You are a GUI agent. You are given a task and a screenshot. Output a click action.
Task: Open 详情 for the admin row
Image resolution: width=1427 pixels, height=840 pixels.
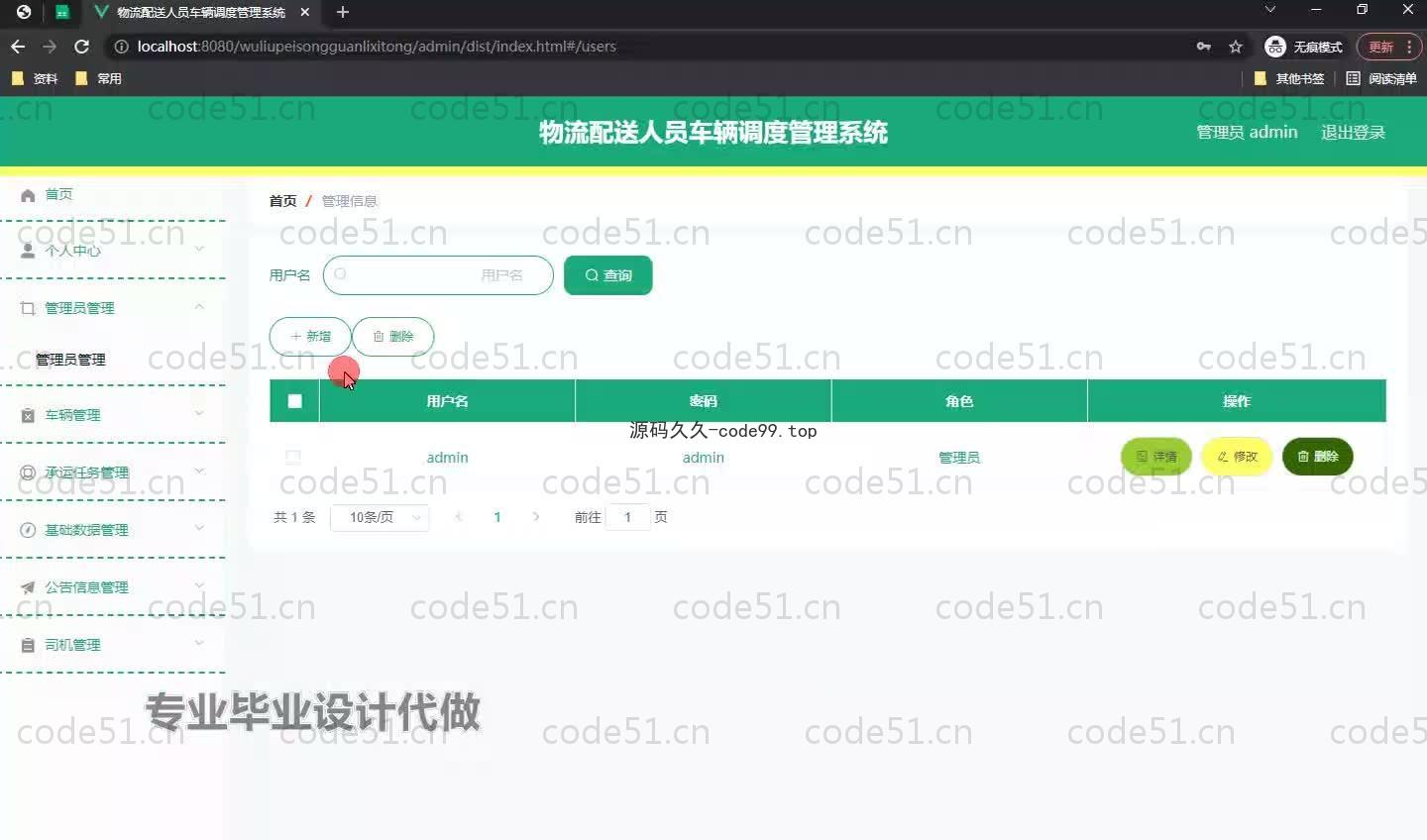coord(1156,457)
